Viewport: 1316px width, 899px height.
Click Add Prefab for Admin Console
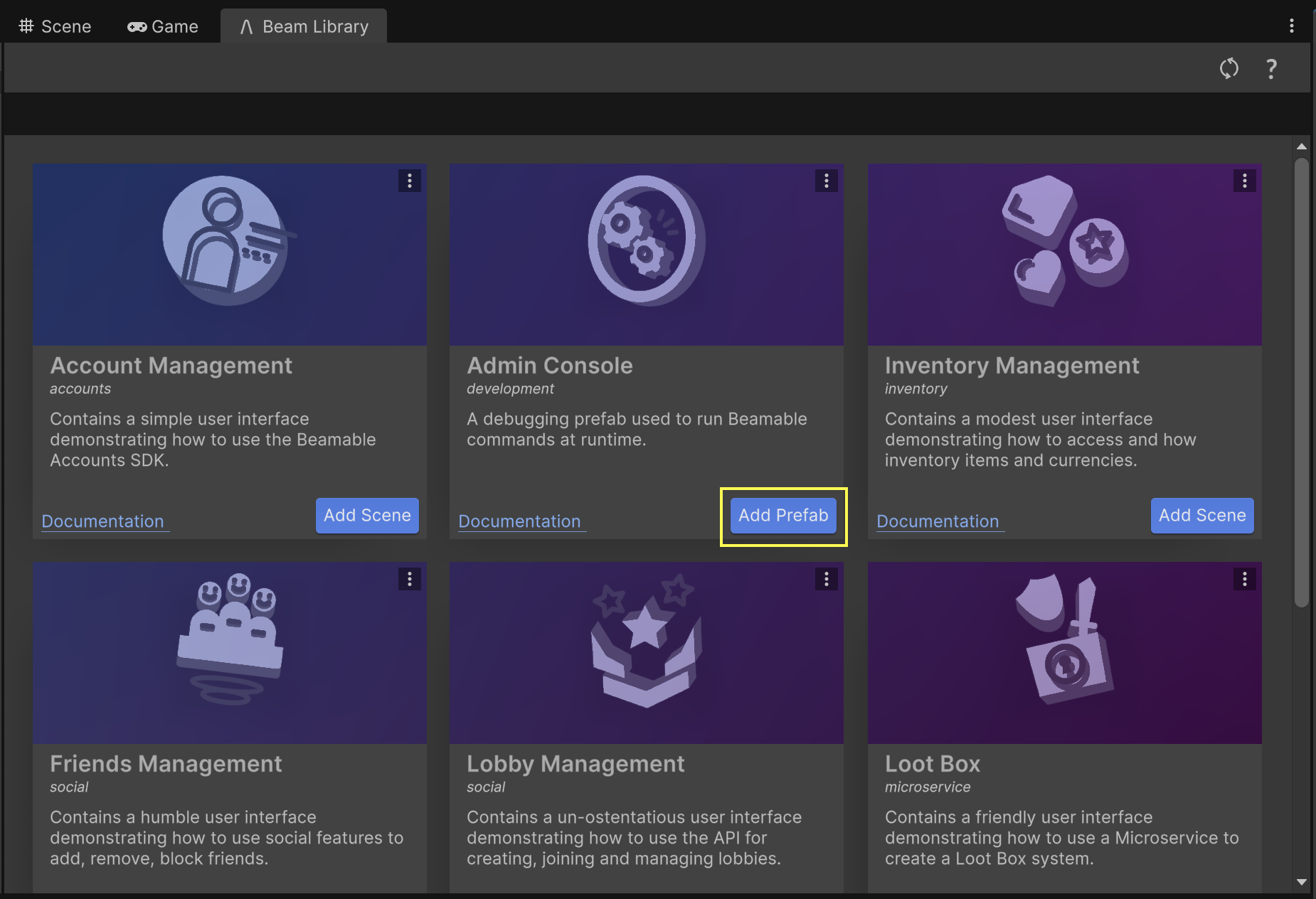pos(783,516)
